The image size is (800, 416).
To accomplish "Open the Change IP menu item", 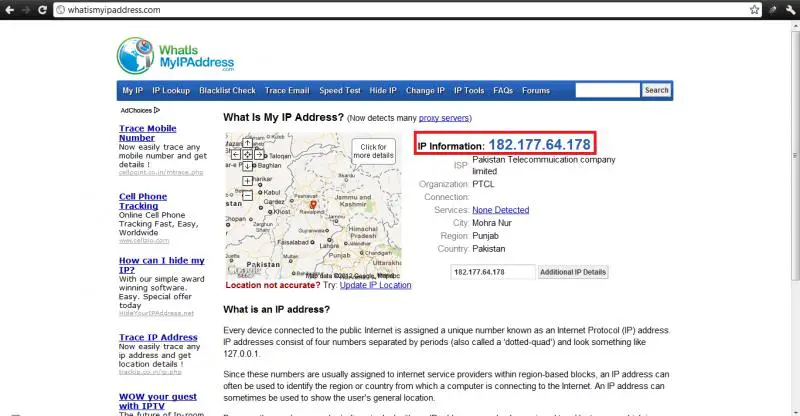I will [425, 90].
